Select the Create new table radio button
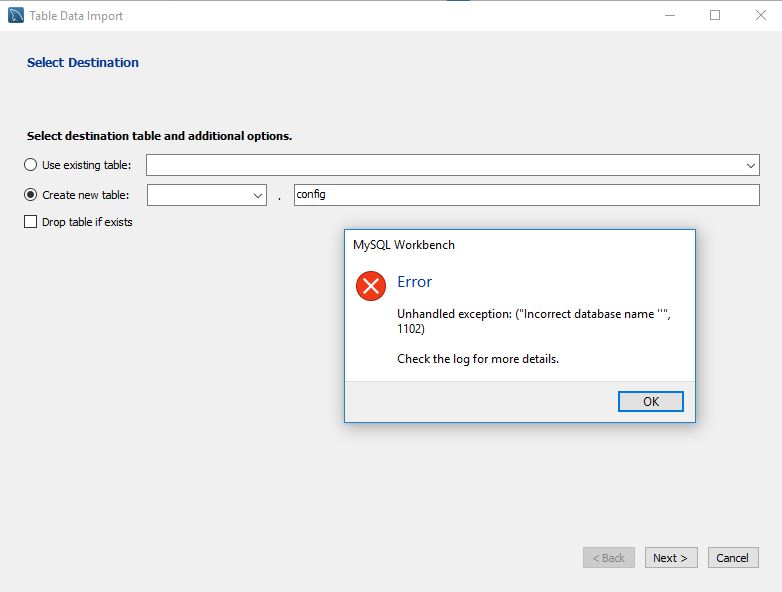 point(30,195)
